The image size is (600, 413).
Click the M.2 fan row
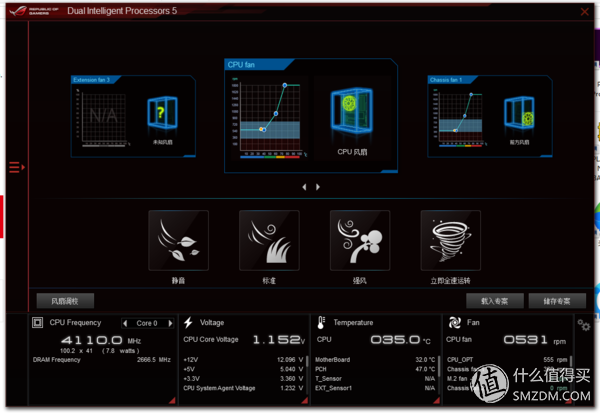click(x=507, y=379)
